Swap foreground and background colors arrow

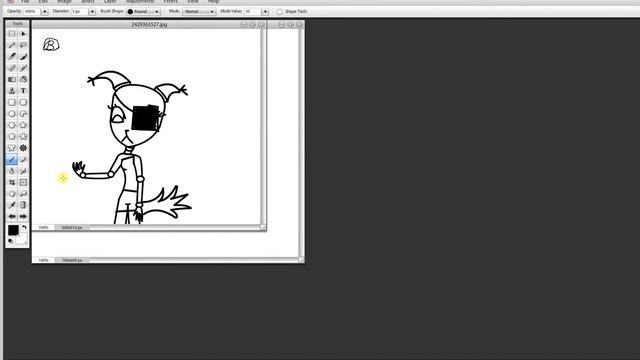click(x=24, y=227)
